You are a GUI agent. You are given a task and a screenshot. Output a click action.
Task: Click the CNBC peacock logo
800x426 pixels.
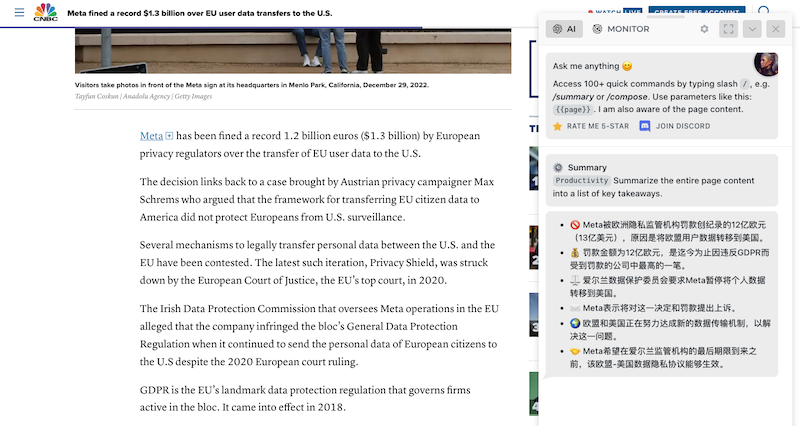coord(45,12)
